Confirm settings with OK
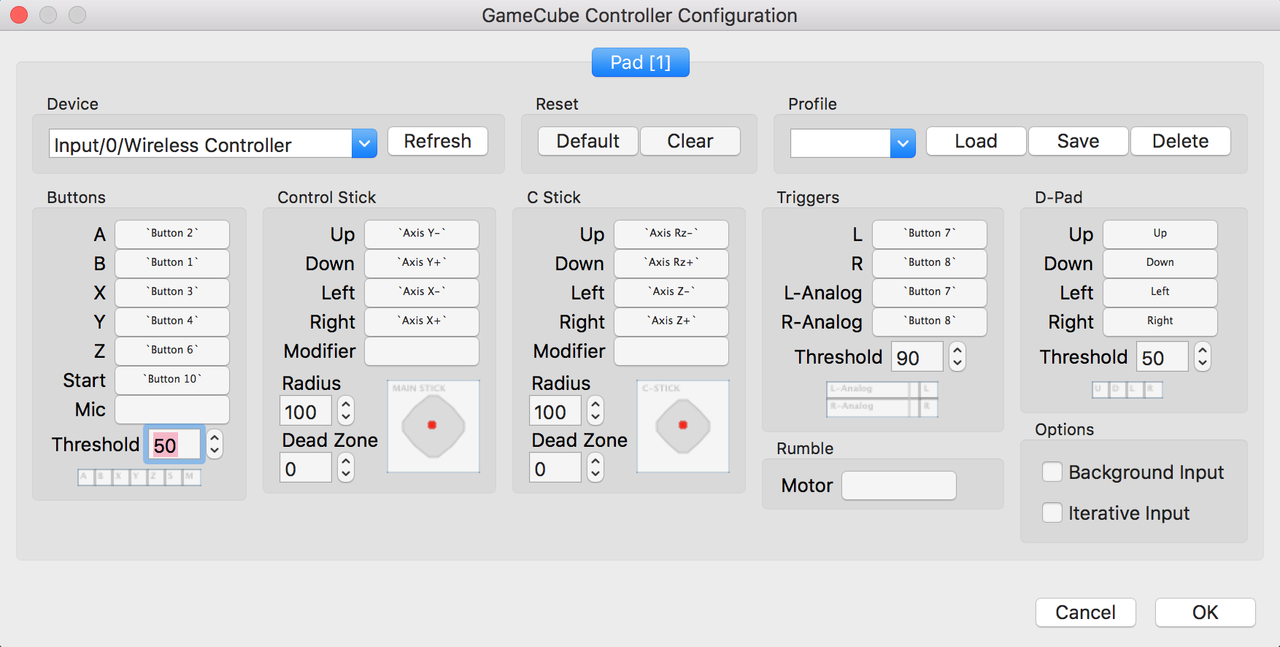Viewport: 1280px width, 647px height. [x=1205, y=612]
